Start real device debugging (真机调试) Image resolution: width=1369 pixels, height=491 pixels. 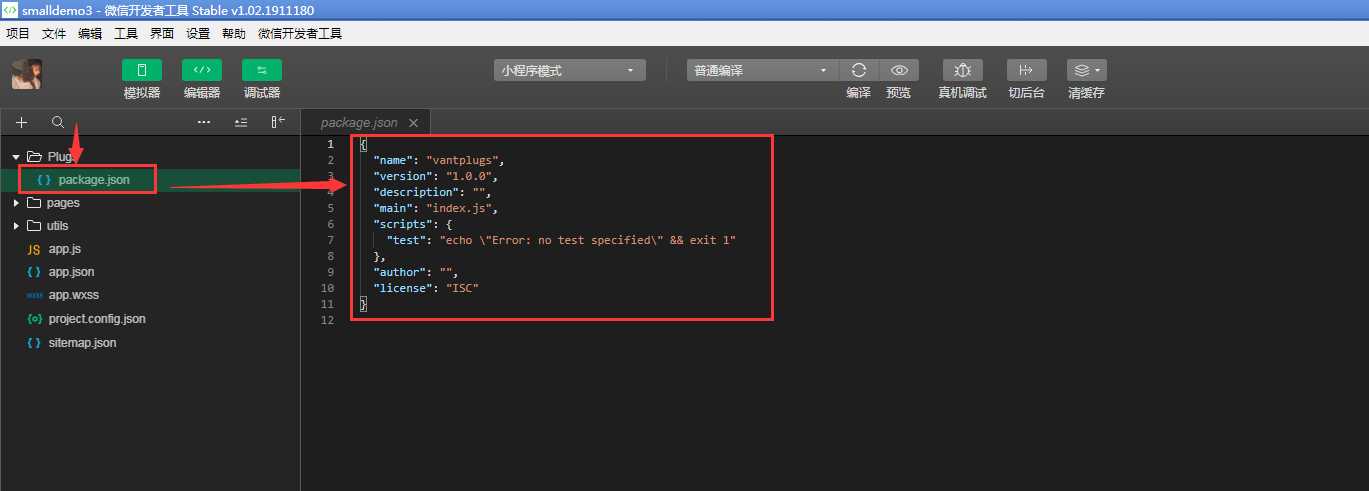point(963,70)
